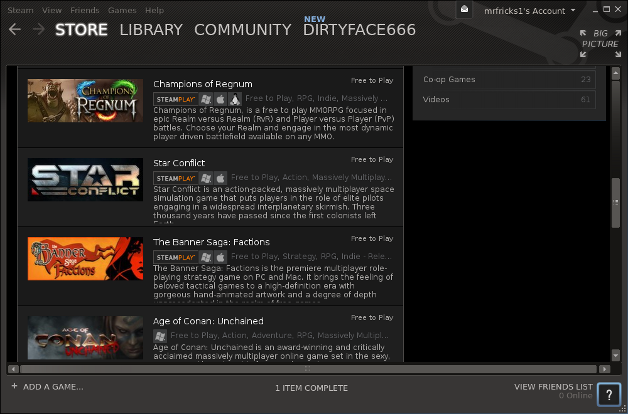The width and height of the screenshot is (628, 414).
Task: Open the help question mark button
Action: pos(609,395)
